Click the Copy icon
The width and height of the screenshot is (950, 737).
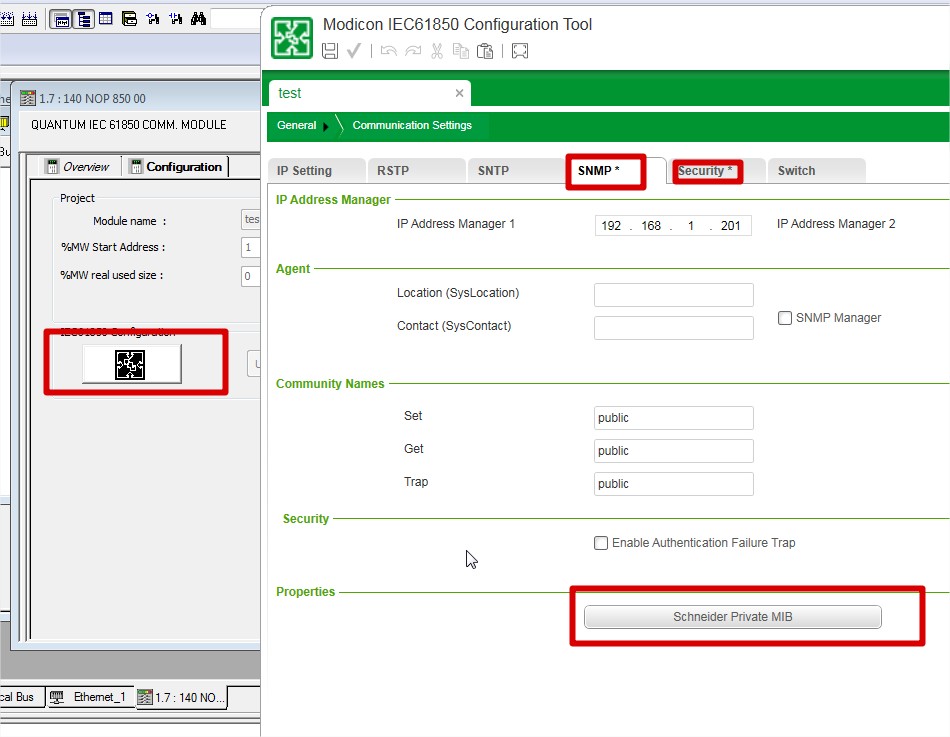pos(461,51)
